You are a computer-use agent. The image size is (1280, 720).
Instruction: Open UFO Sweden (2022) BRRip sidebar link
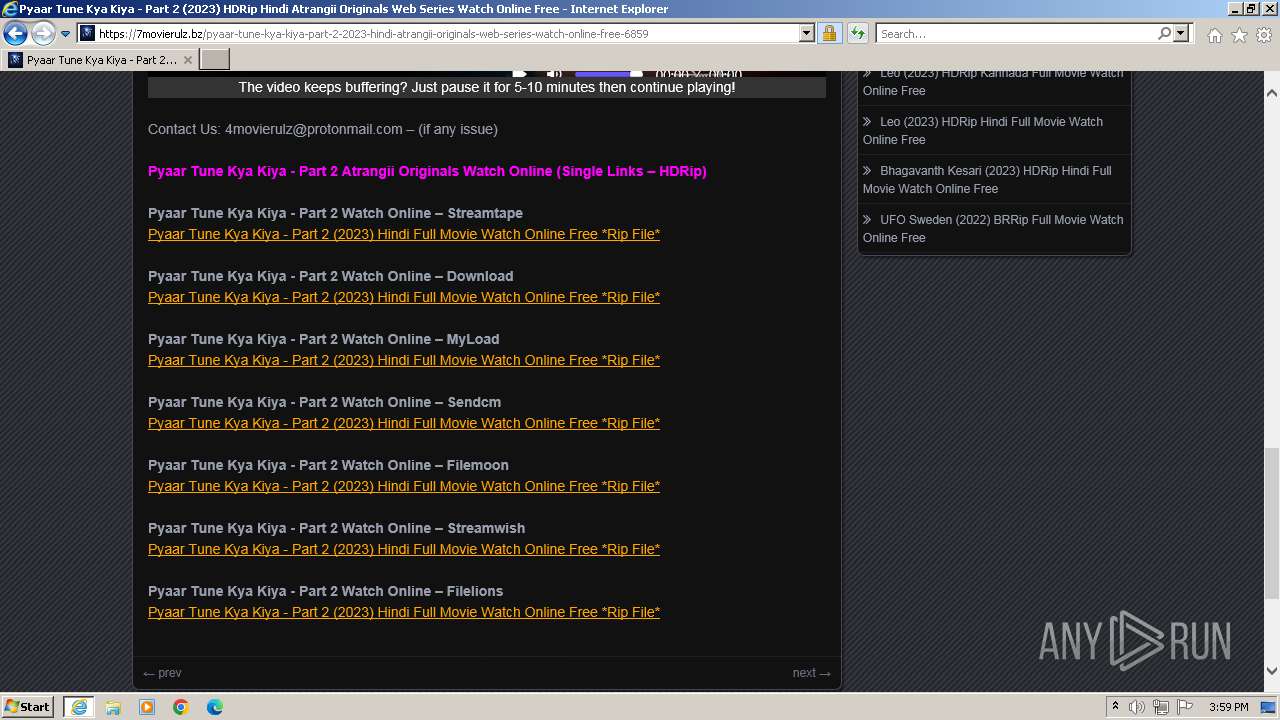tap(993, 228)
